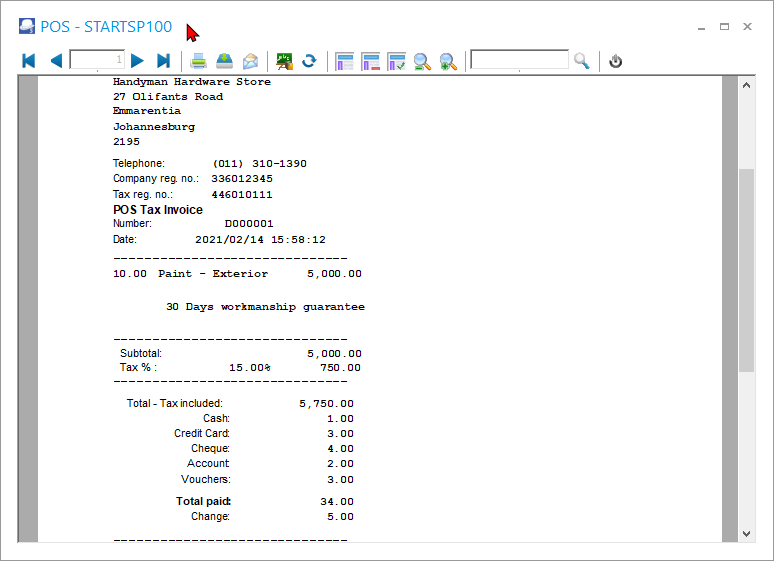Print the POS tax invoice
The height and width of the screenshot is (561, 774).
coord(199,61)
